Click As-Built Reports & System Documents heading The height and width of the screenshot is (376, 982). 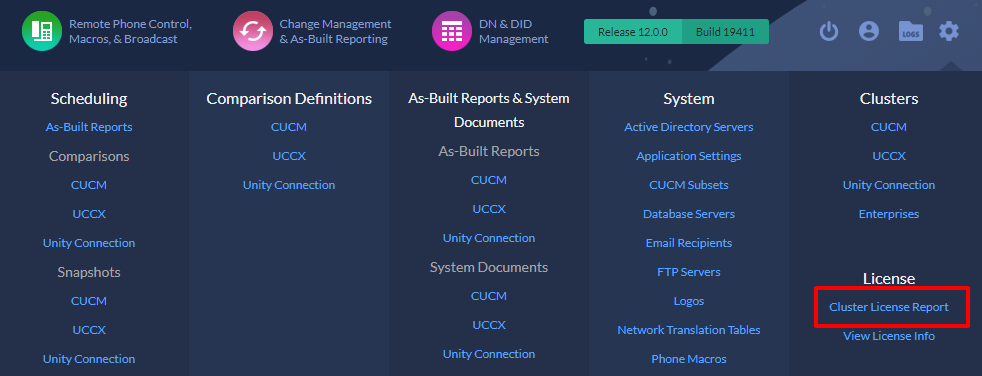point(488,110)
